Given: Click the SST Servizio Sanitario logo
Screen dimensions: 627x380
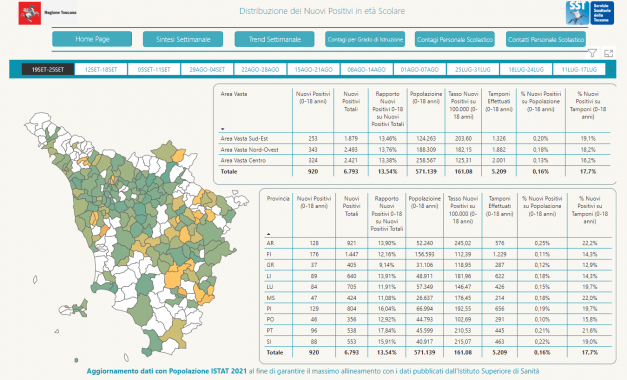Looking at the screenshot, I should [x=590, y=13].
